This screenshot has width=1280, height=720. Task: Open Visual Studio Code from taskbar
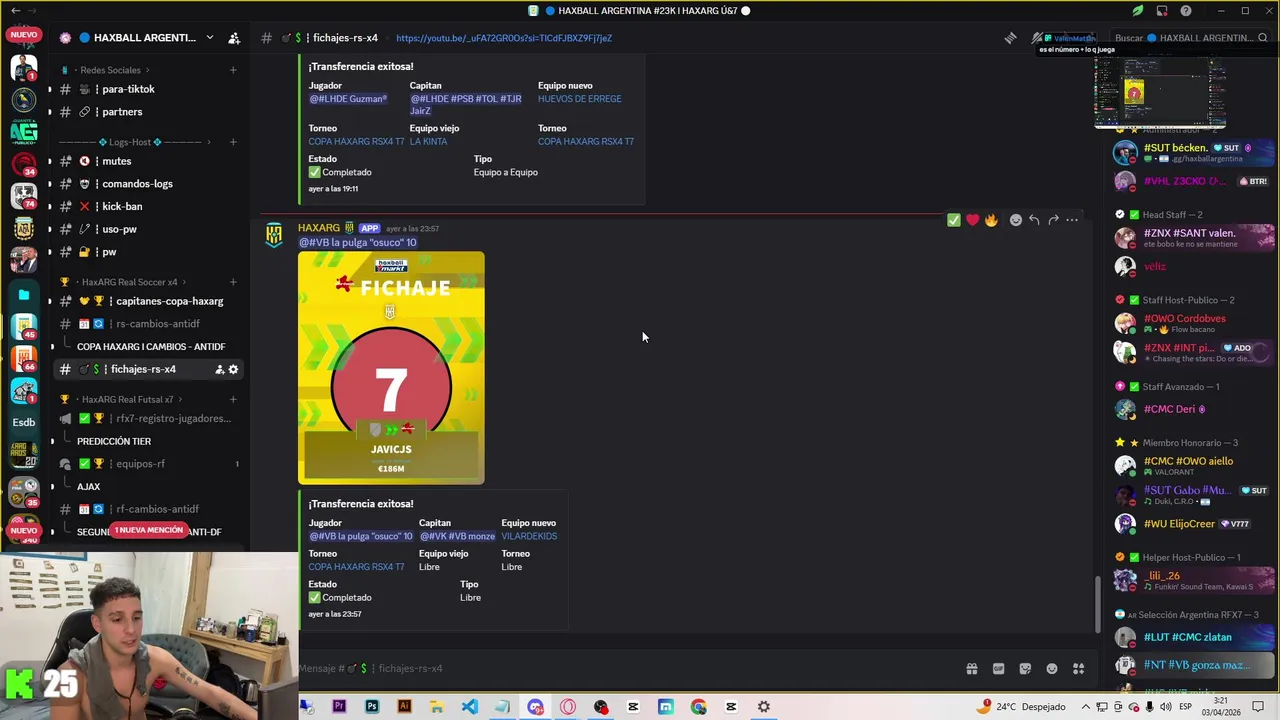[470, 707]
